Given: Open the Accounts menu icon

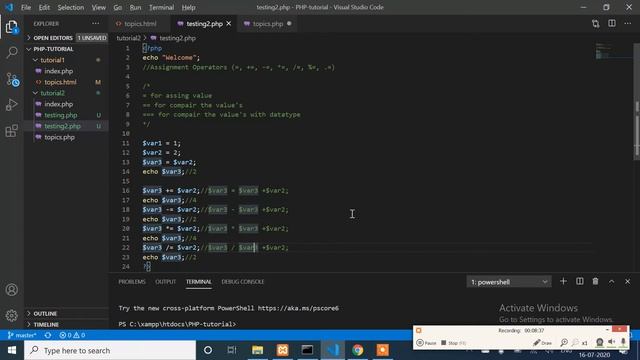Looking at the screenshot, I should click(x=12, y=290).
